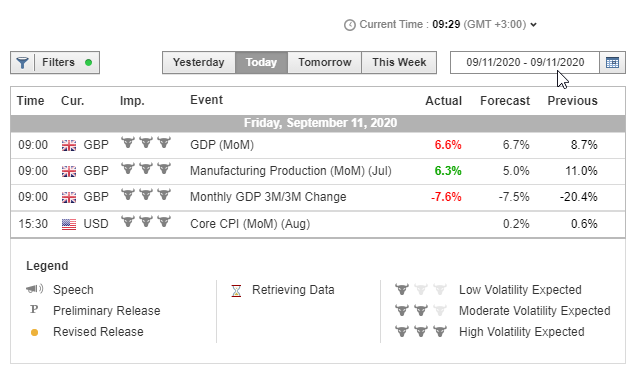Click the Retrieving Data hourglass icon

[236, 291]
